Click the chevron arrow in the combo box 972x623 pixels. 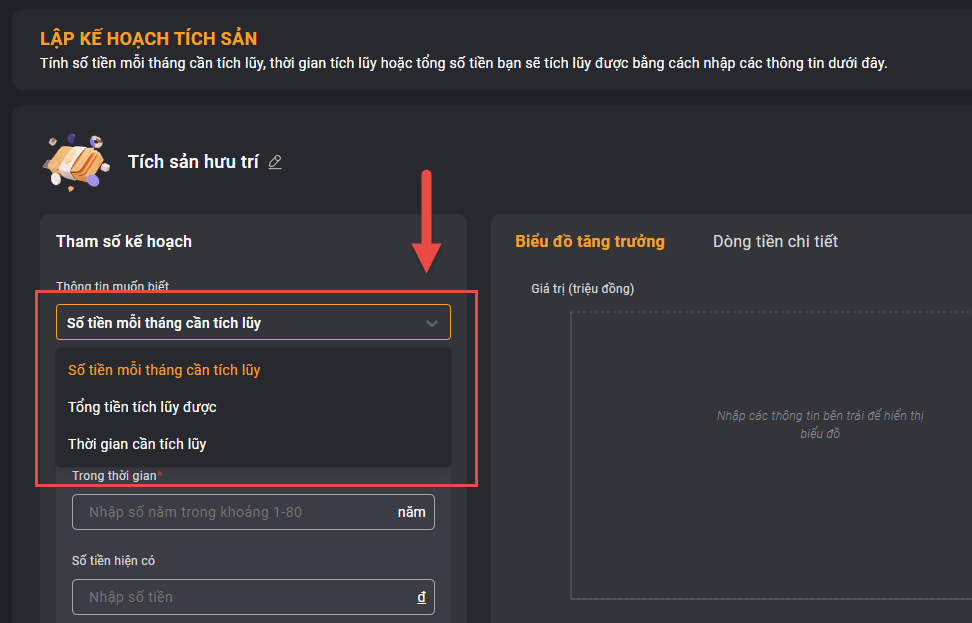[x=431, y=323]
